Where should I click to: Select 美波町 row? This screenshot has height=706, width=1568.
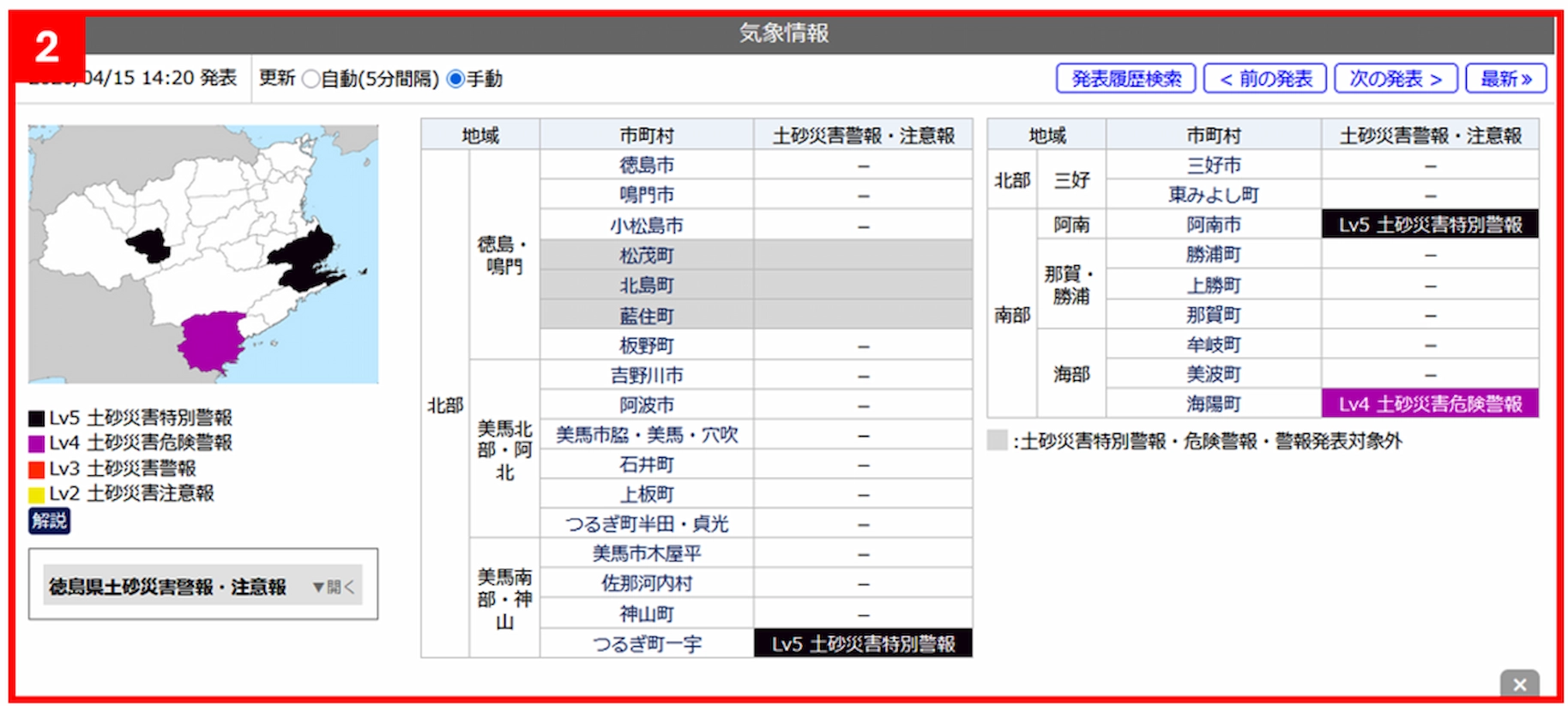click(x=1322, y=374)
